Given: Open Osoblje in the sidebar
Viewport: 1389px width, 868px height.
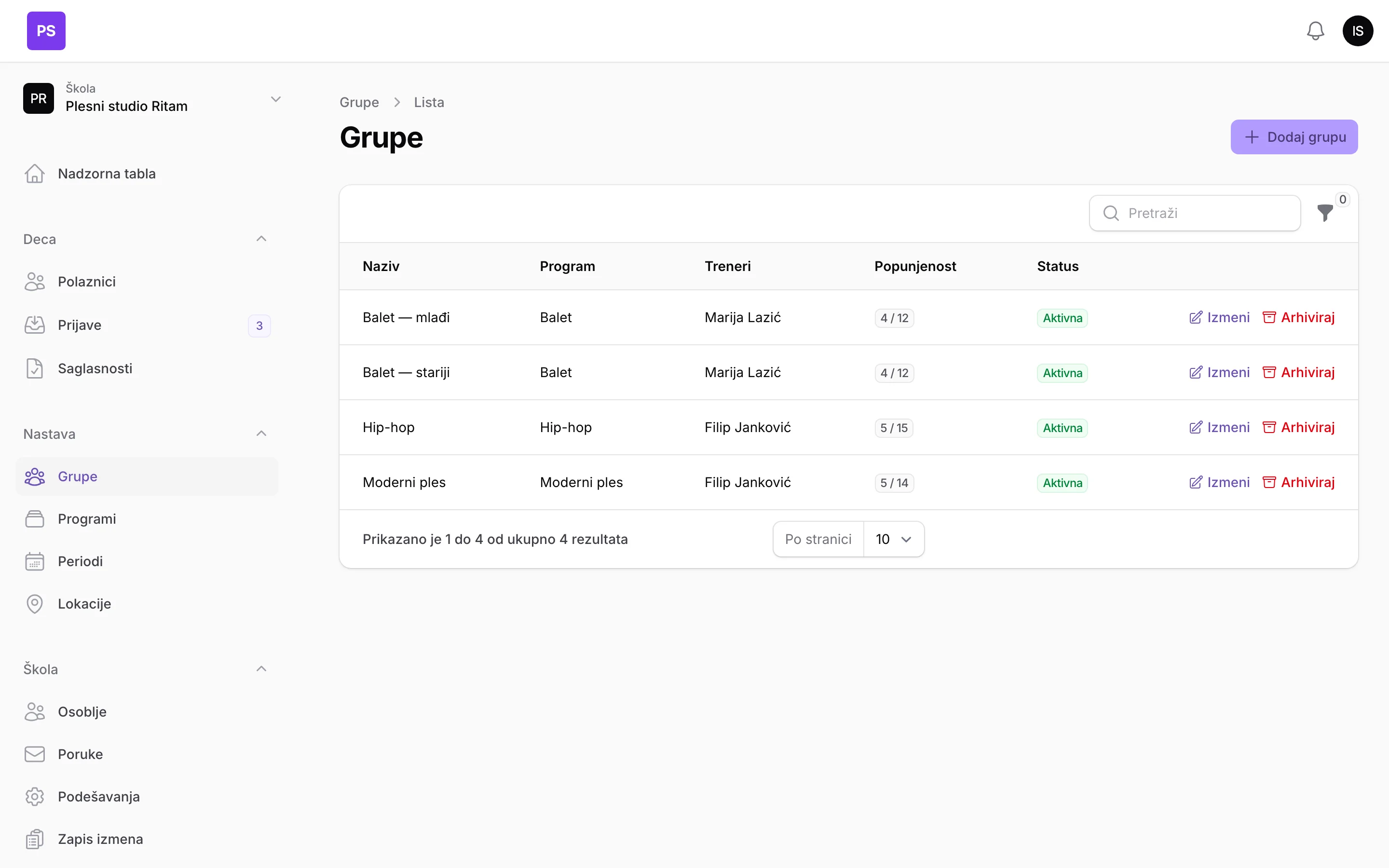Looking at the screenshot, I should [x=147, y=712].
